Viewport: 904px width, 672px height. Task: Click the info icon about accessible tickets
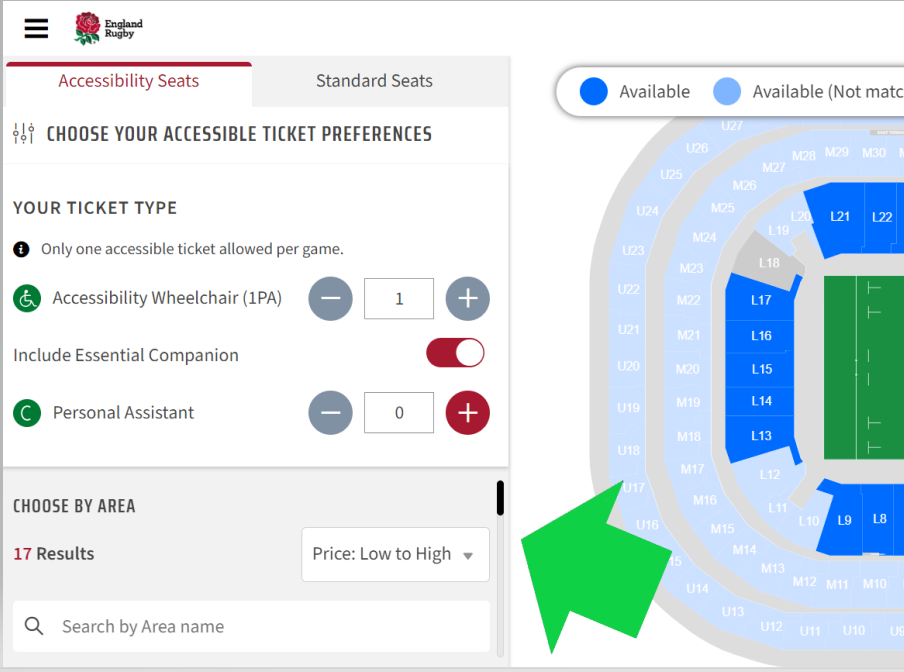pyautogui.click(x=21, y=249)
